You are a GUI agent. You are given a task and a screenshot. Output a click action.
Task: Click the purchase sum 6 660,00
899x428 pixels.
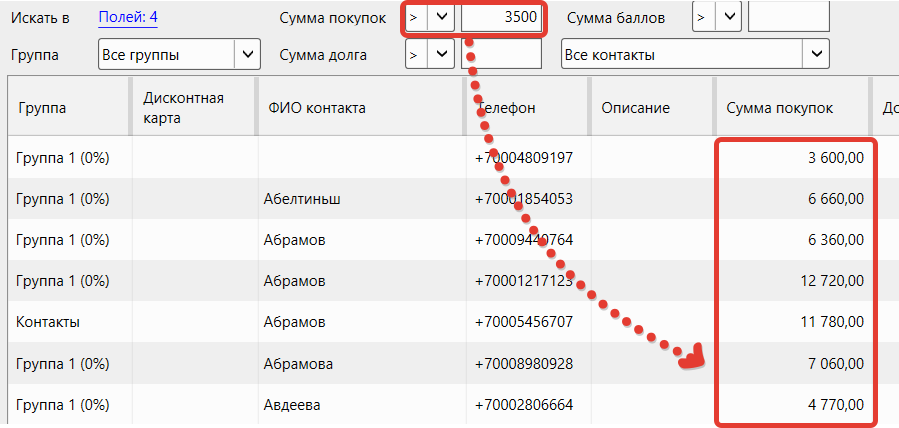click(x=836, y=199)
